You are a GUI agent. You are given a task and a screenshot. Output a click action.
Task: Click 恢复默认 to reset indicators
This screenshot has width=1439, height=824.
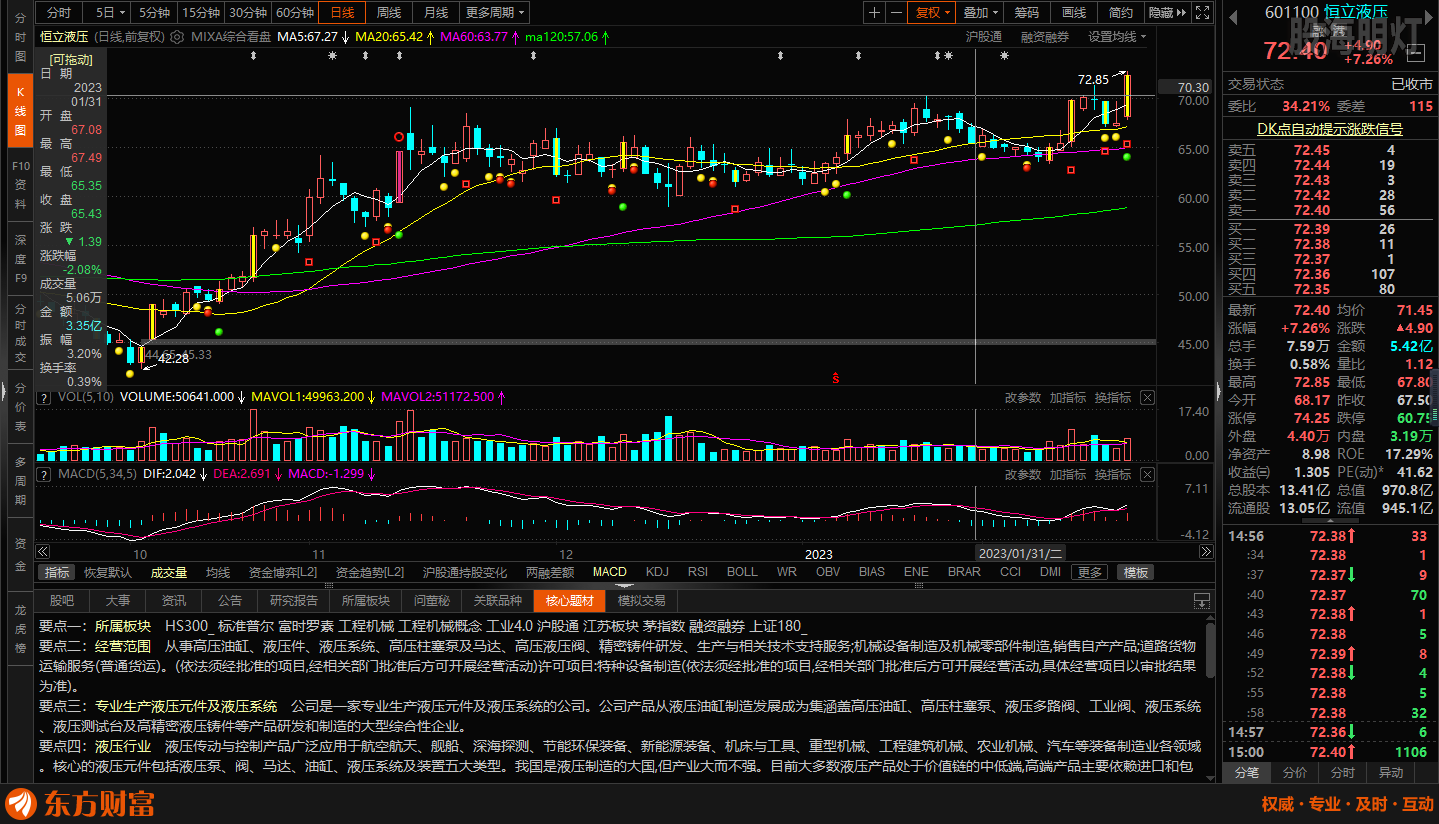click(x=108, y=573)
